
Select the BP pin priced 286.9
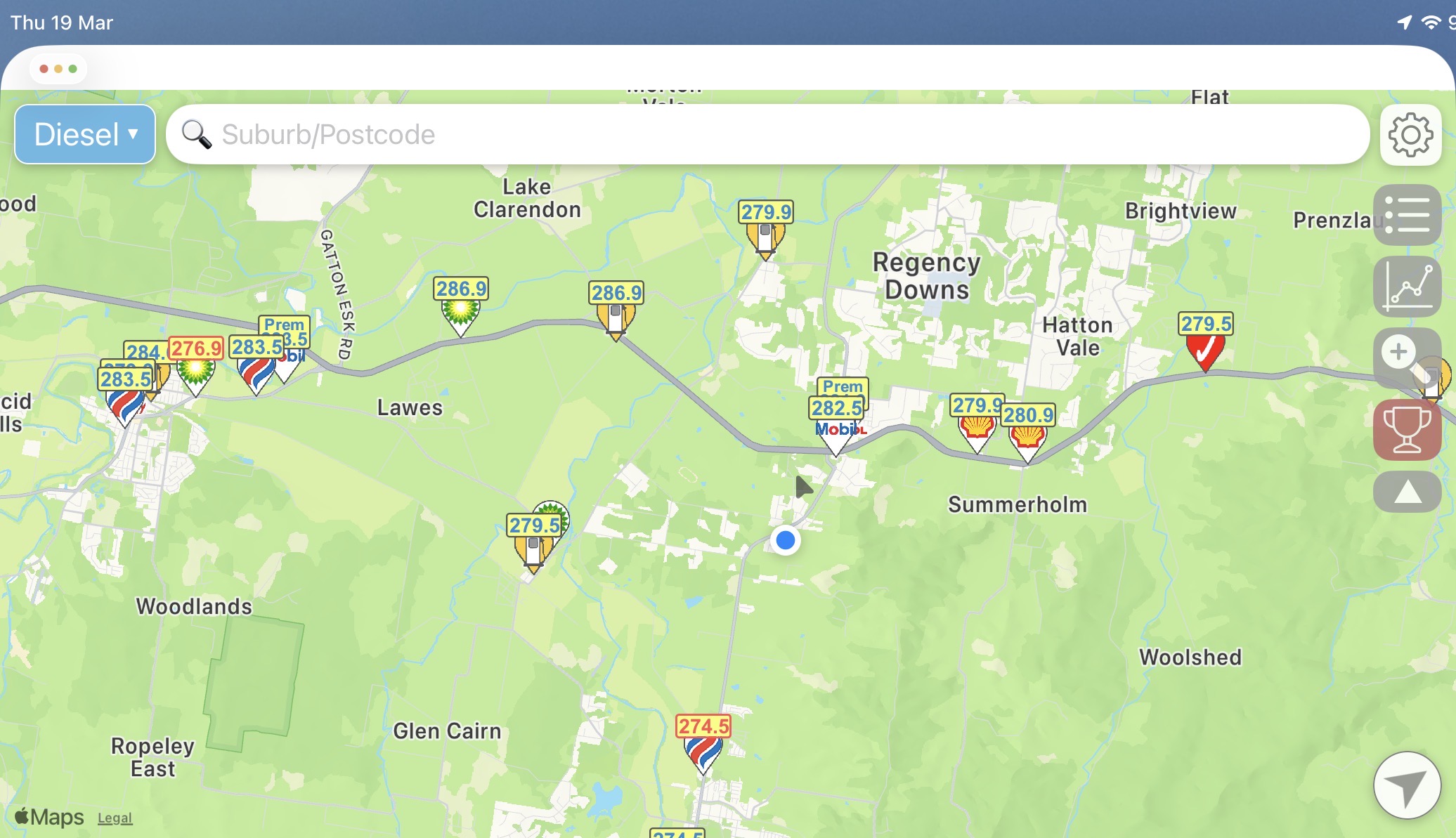[461, 307]
